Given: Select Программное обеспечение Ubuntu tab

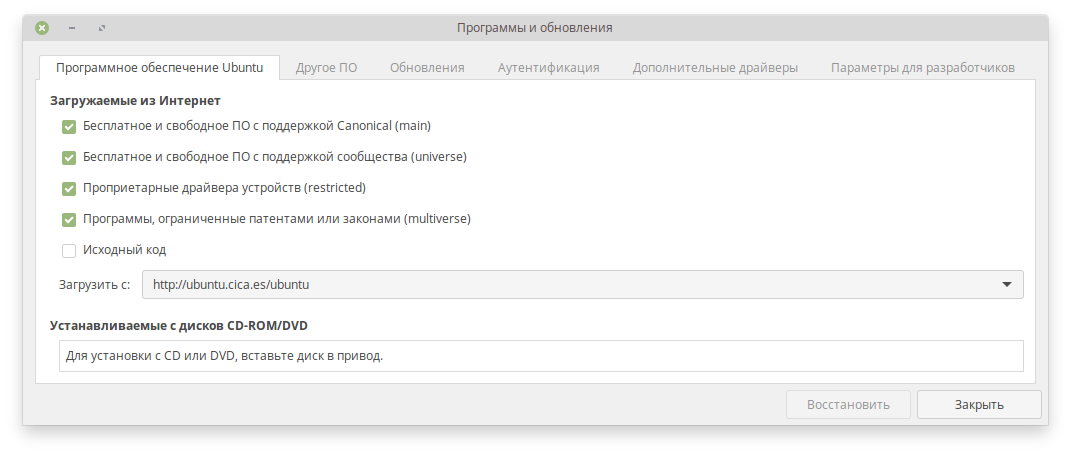Looking at the screenshot, I should [x=159, y=68].
